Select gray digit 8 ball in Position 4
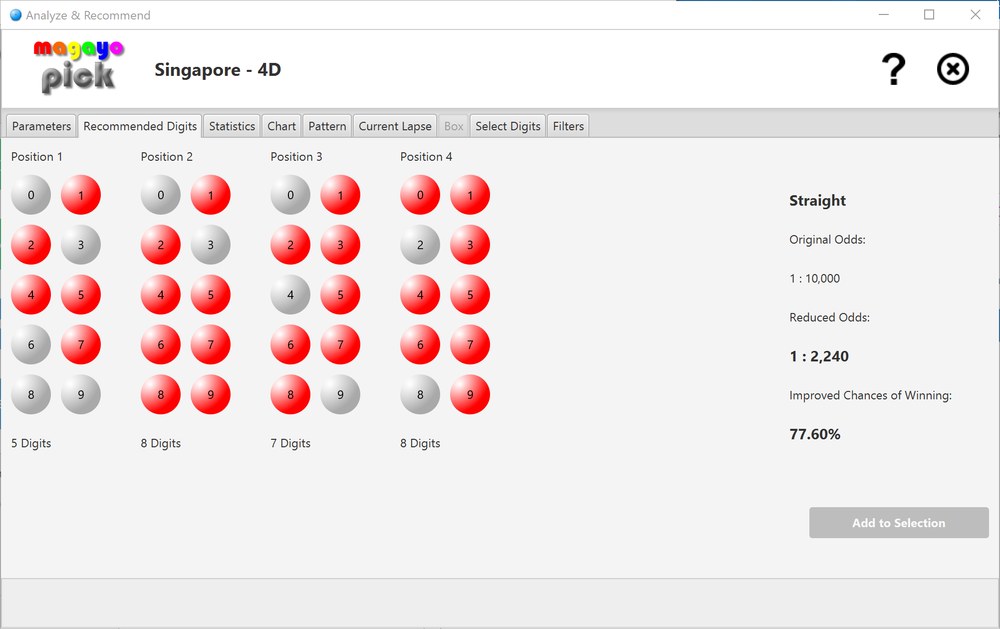 tap(420, 395)
